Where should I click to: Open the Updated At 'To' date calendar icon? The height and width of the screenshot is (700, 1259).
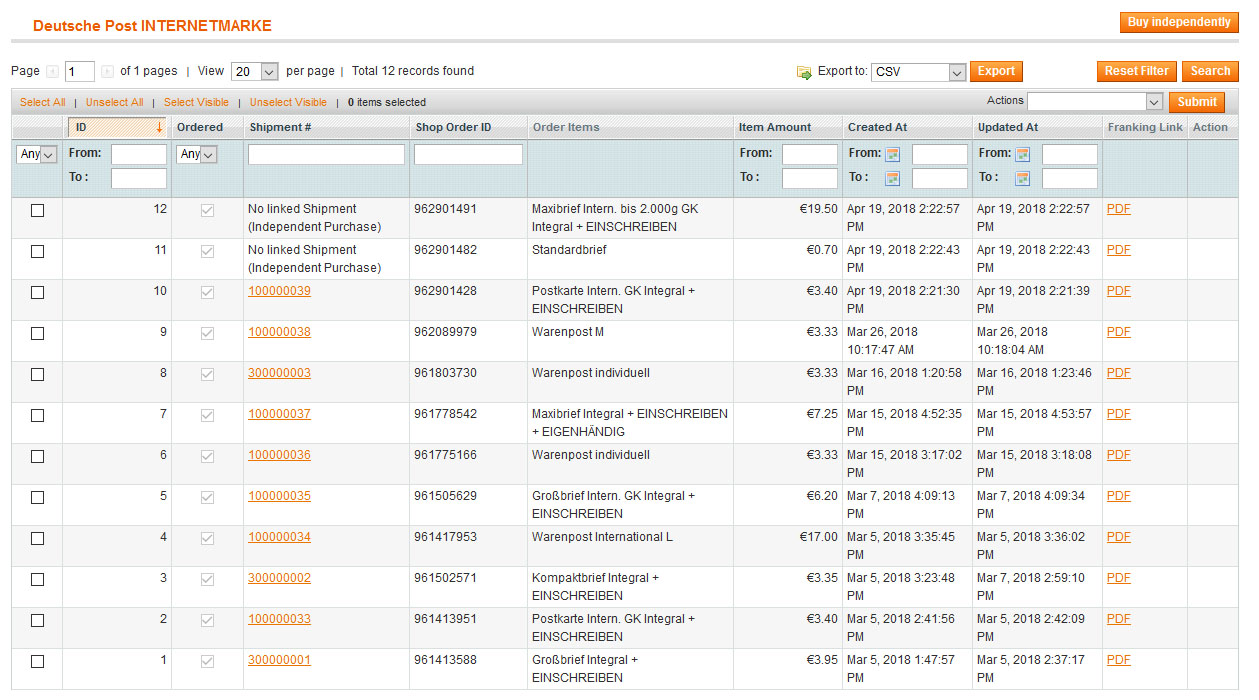[1023, 179]
